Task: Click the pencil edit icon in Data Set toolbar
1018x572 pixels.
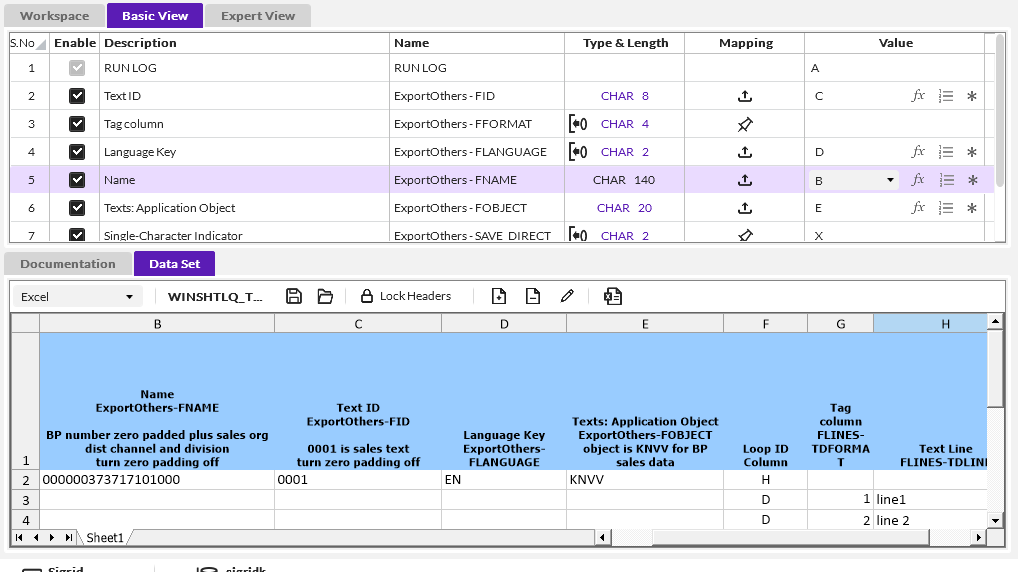Action: click(x=567, y=296)
